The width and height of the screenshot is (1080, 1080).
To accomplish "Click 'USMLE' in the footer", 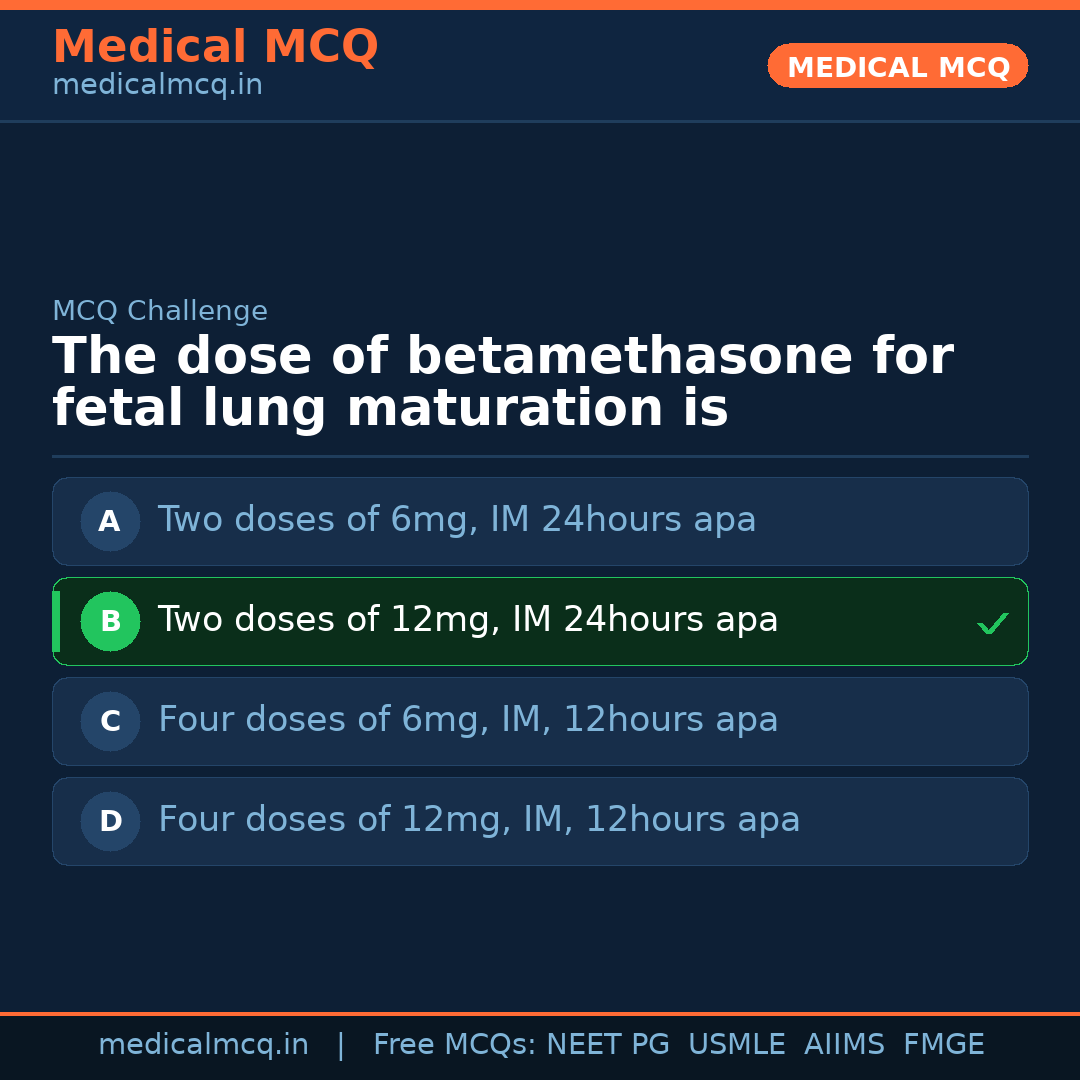I will click(x=736, y=1045).
